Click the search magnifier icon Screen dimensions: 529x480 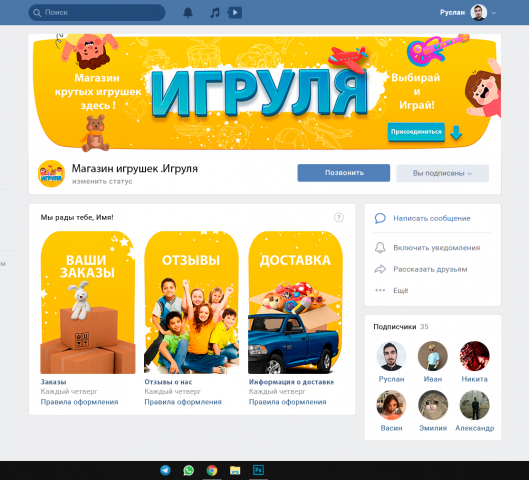click(37, 13)
